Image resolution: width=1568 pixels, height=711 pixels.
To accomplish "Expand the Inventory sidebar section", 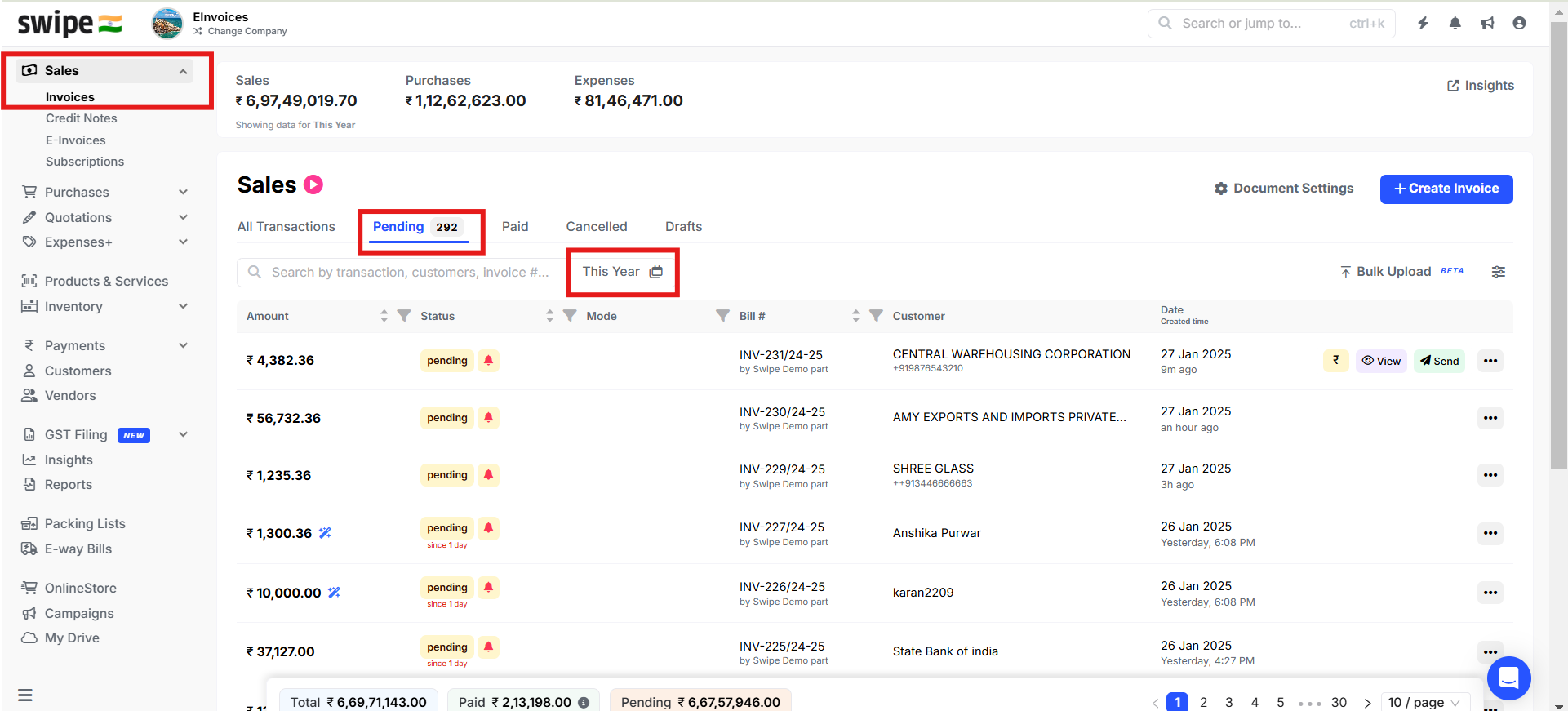I will 183,306.
